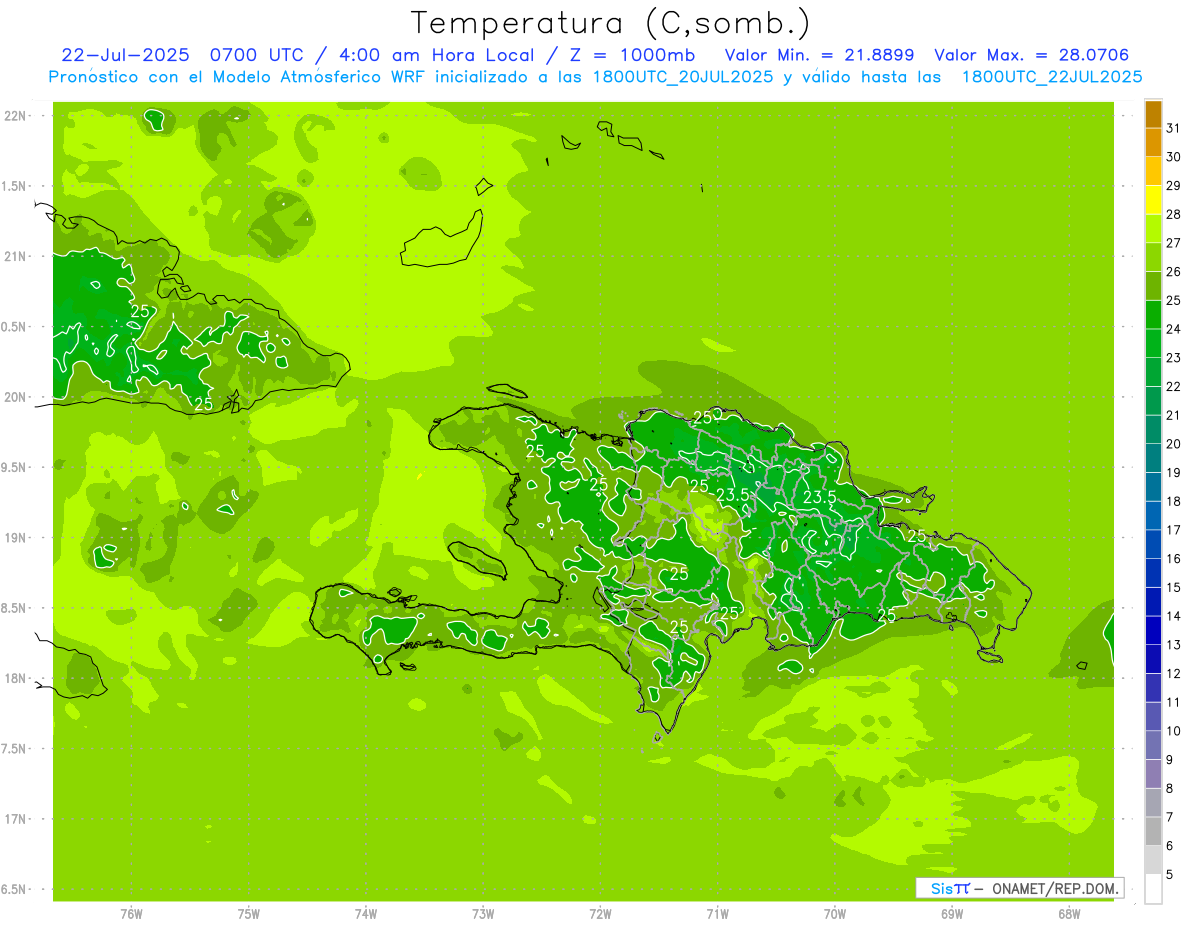Click legend value "14"
1200x927 pixels.
[1173, 616]
